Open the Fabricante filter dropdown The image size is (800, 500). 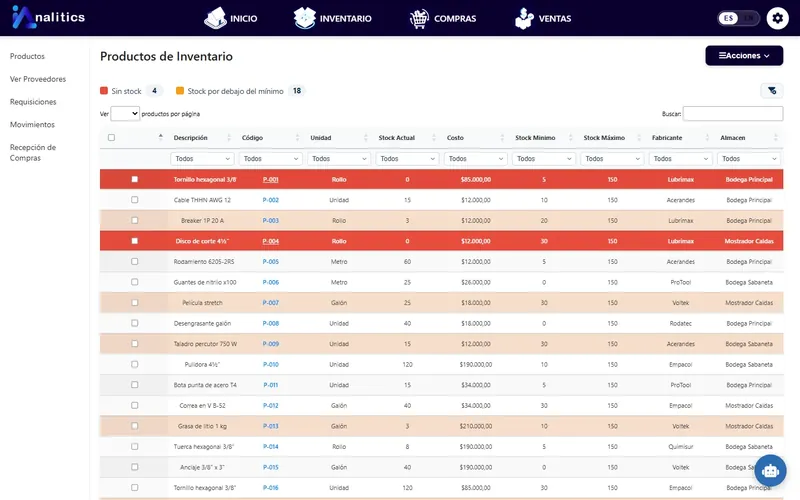(681, 159)
